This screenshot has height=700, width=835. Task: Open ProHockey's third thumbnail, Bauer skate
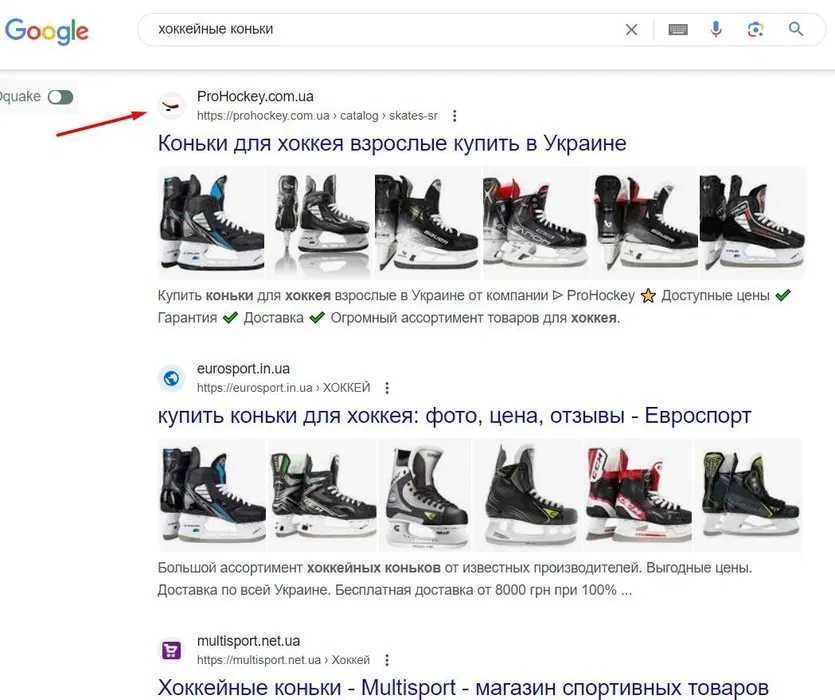[x=428, y=222]
